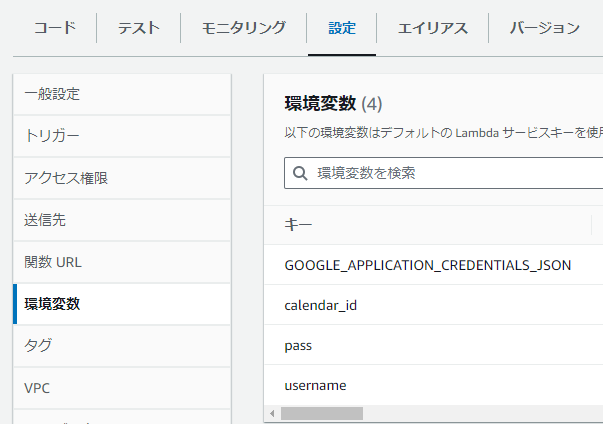The height and width of the screenshot is (424, 603).
Task: Click the 環境変数 (4) heading
Action: pos(333,104)
